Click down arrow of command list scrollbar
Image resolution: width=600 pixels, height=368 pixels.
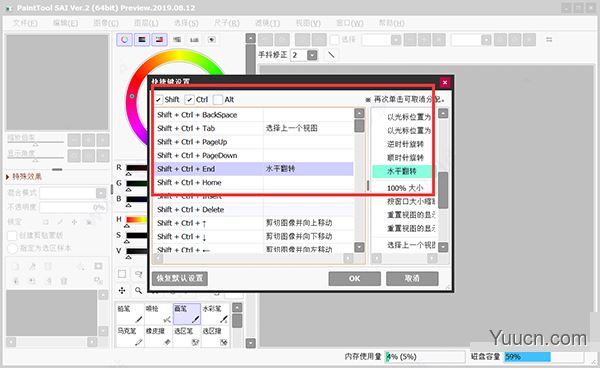pos(443,247)
